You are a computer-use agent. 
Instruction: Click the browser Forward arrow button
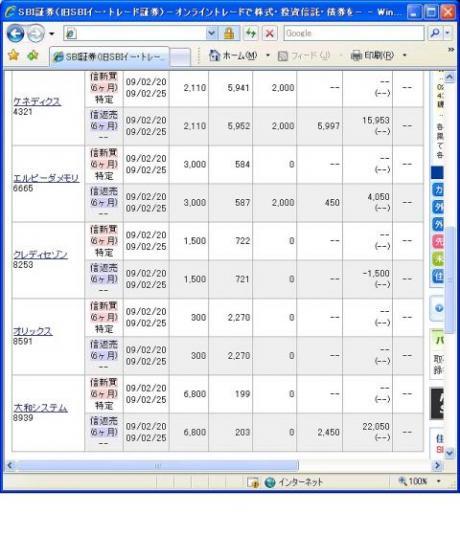click(x=36, y=33)
